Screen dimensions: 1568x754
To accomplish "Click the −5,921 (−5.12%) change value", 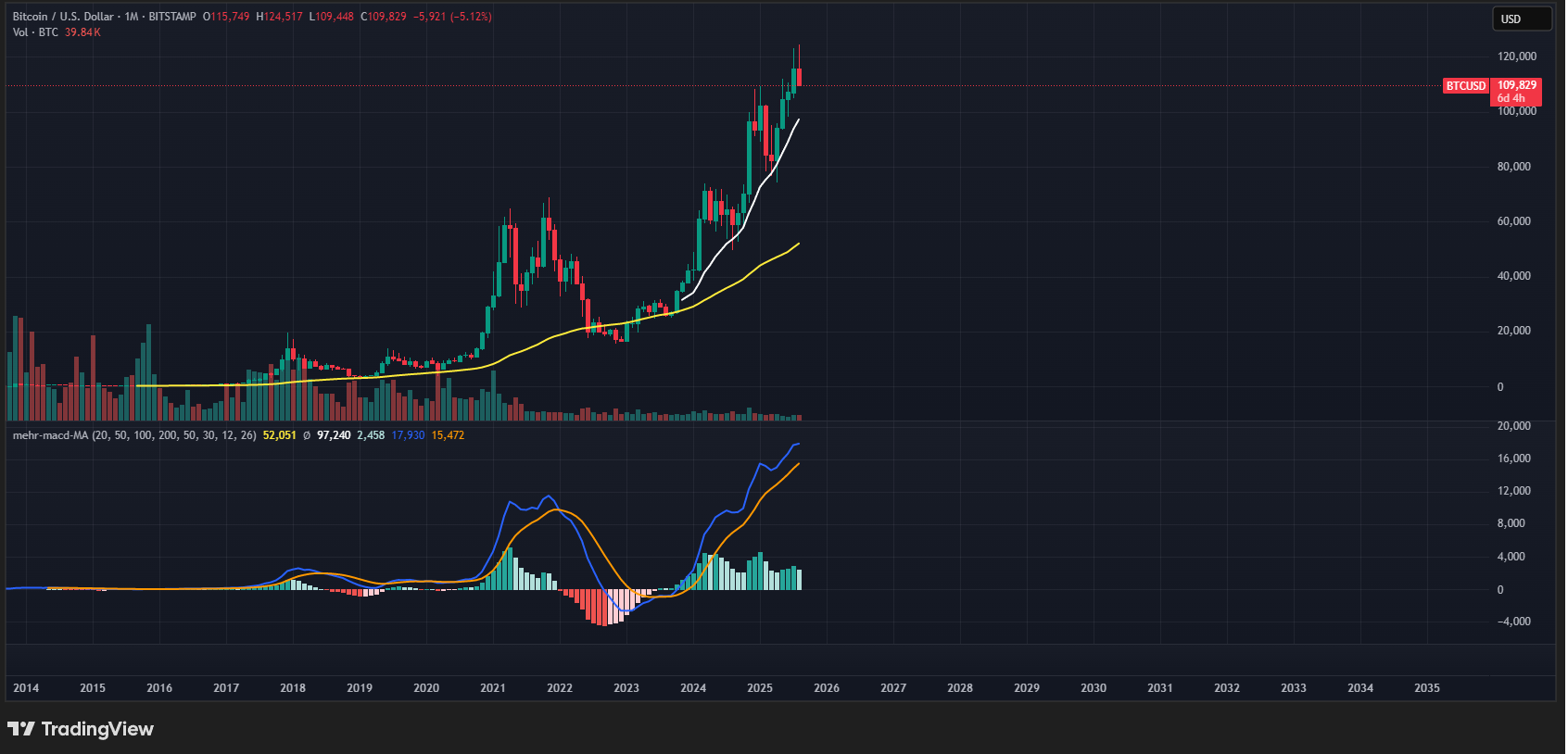I will pos(452,17).
